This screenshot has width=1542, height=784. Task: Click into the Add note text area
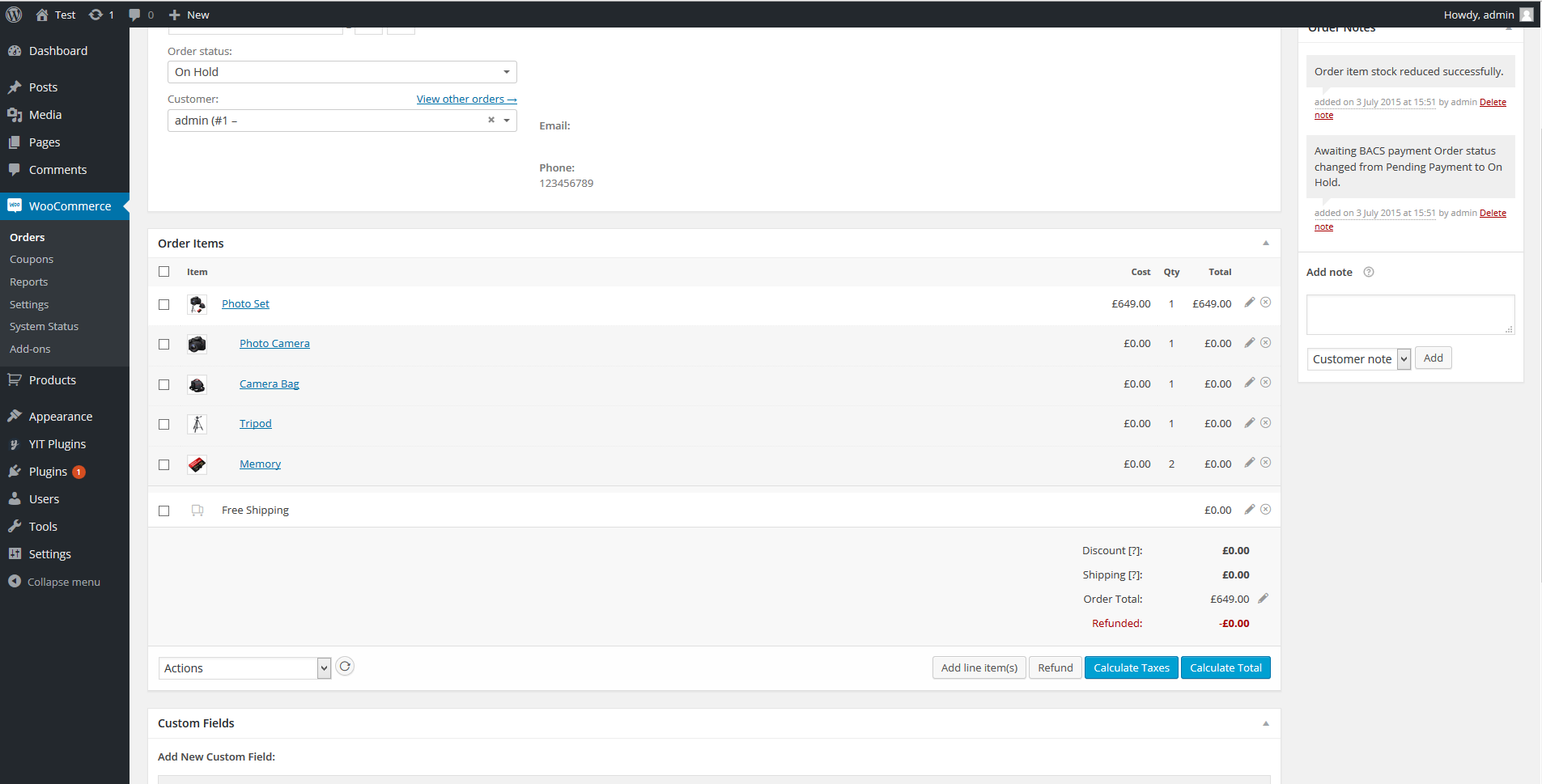pyautogui.click(x=1409, y=314)
